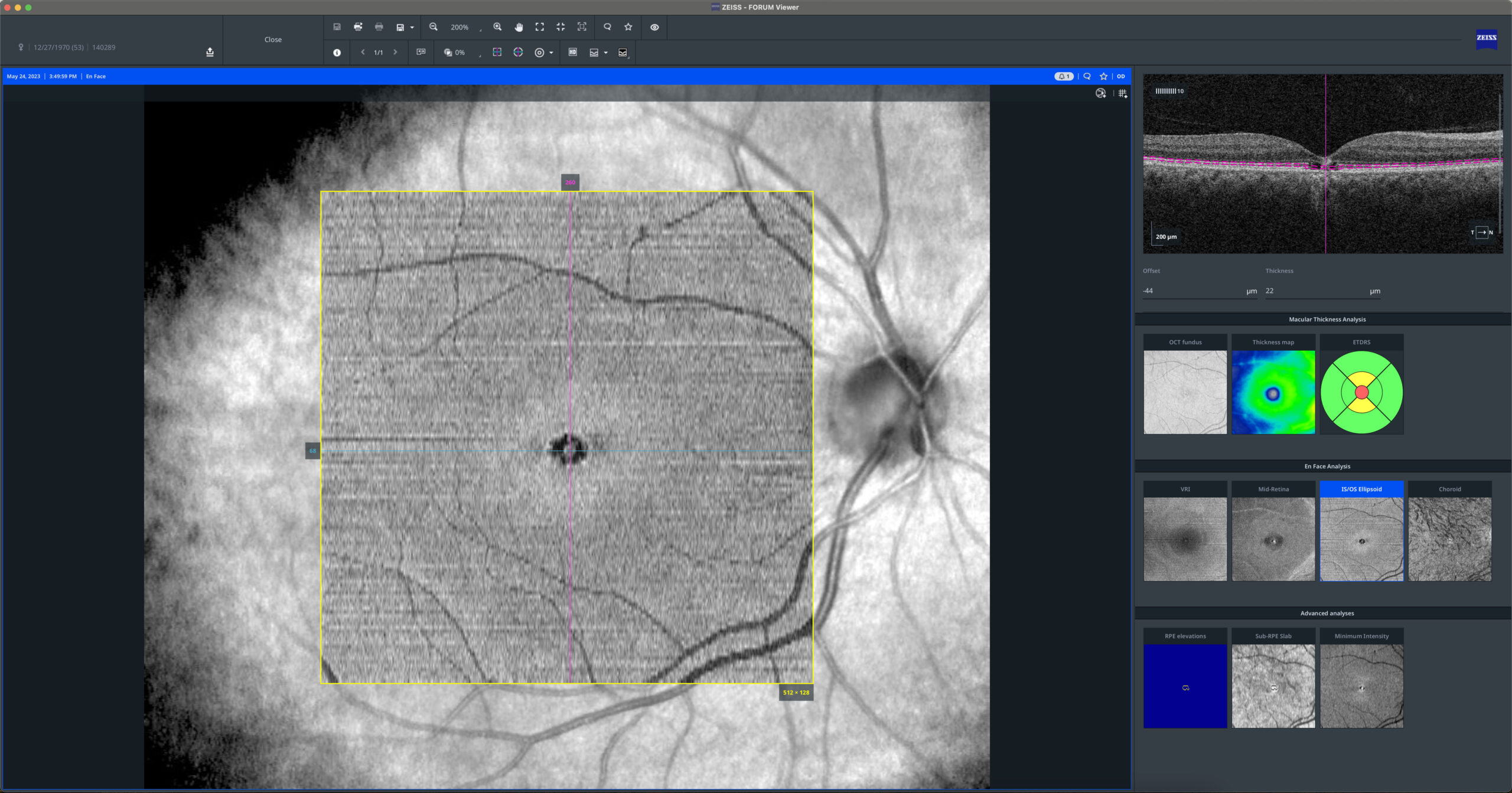Click the reset view with sparkle icon

pyautogui.click(x=1101, y=93)
